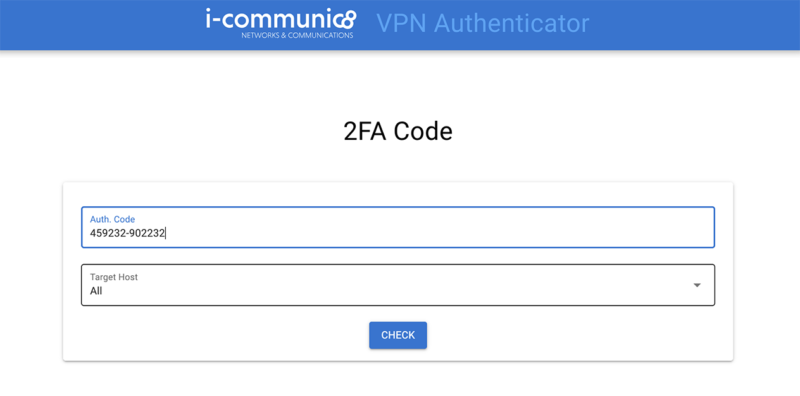This screenshot has height=396, width=800.
Task: Click the 'Target Host' field label
Action: pyautogui.click(x=114, y=277)
